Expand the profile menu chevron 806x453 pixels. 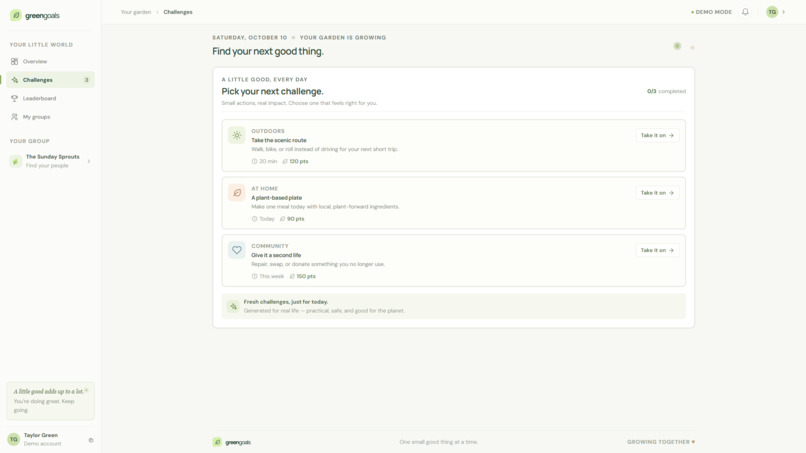[783, 12]
